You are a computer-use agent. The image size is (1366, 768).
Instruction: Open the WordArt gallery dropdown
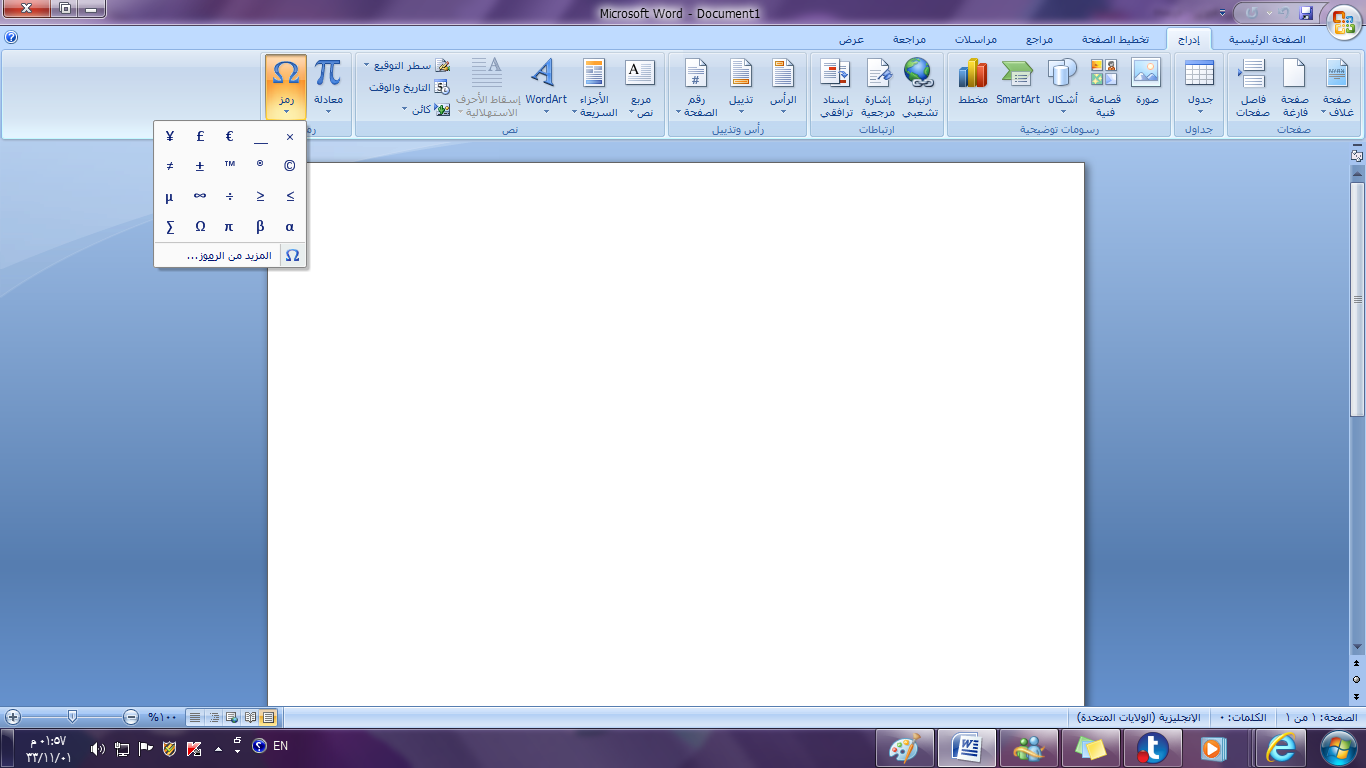tap(546, 87)
